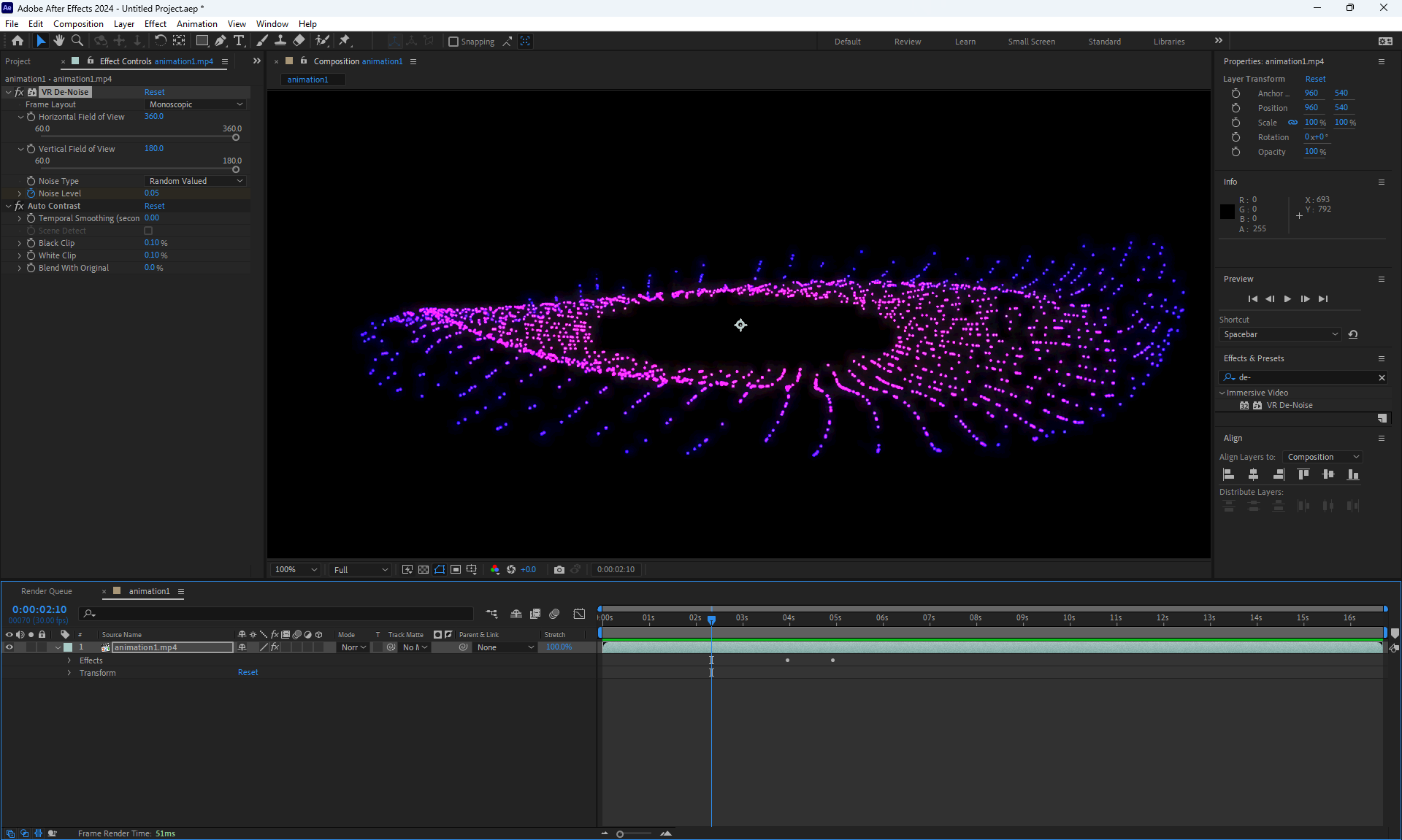Select the Hand tool in toolbar

(x=59, y=41)
